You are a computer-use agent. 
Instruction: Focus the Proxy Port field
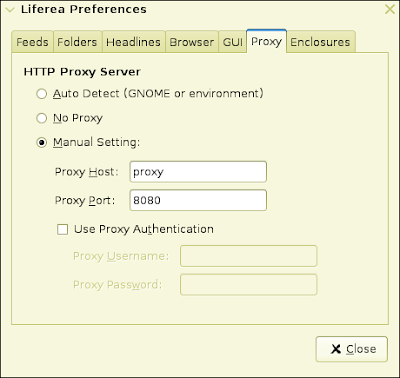point(198,200)
